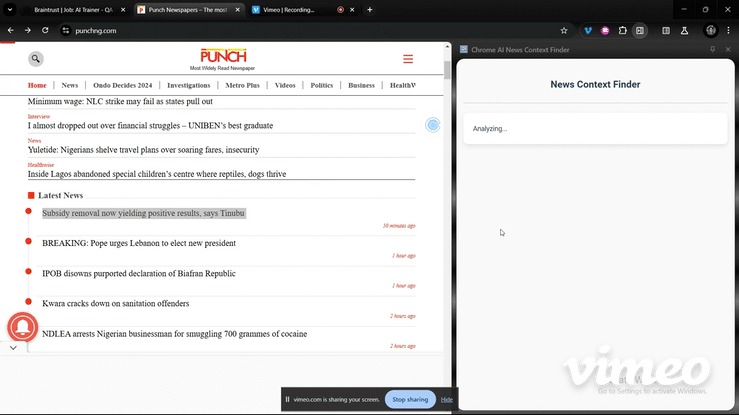Click the page vertical scrollbar thumb
The image size is (739, 415).
pyautogui.click(x=447, y=70)
